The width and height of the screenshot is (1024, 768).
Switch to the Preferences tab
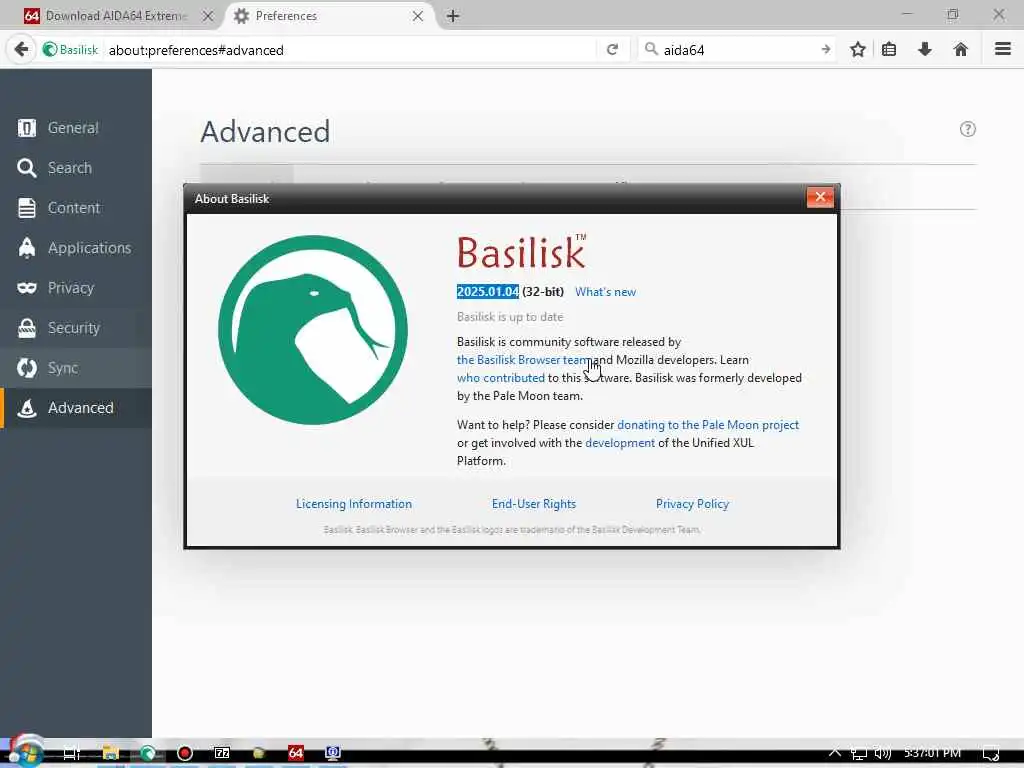point(330,16)
